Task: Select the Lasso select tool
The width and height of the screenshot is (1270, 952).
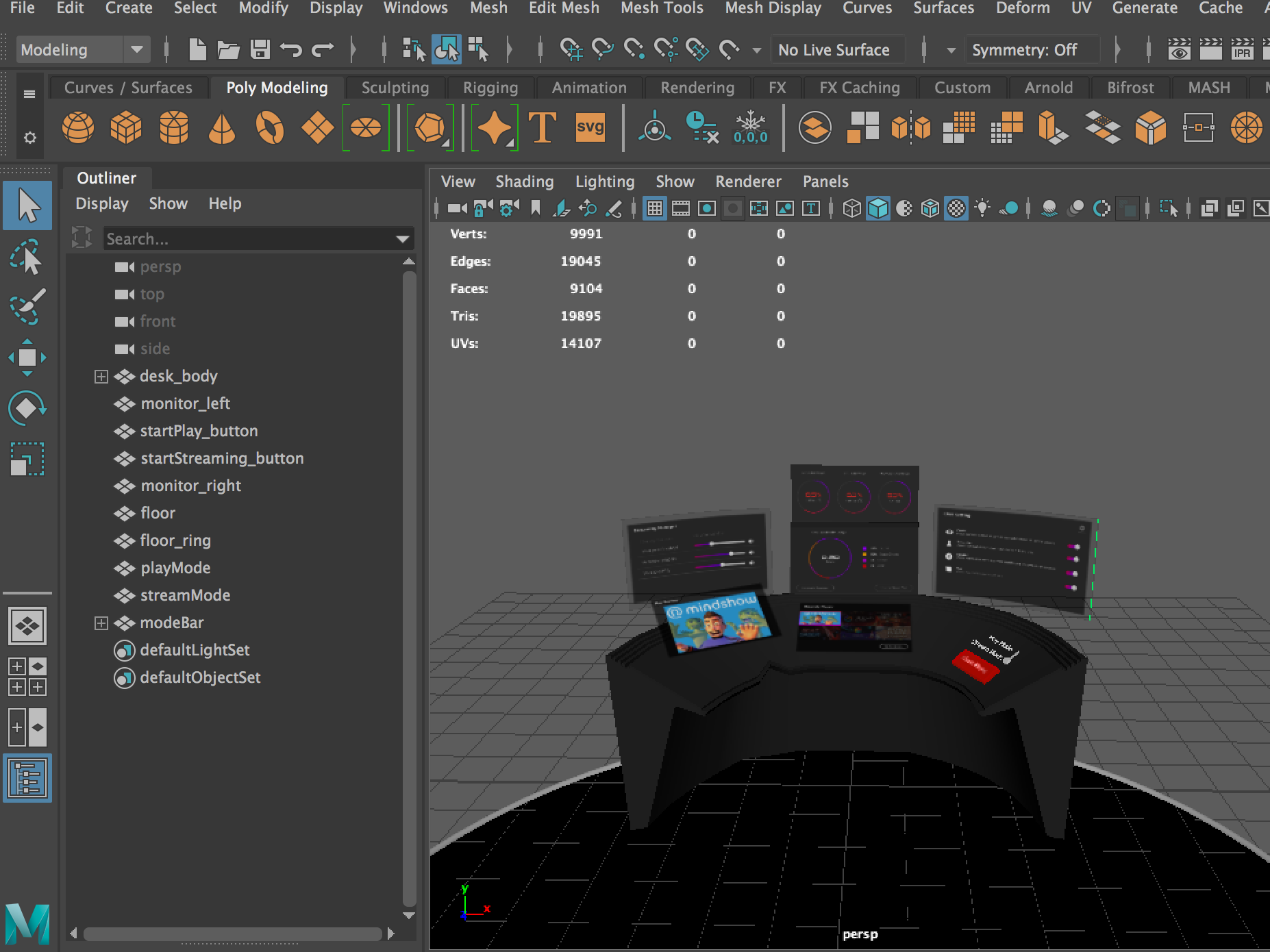Action: click(x=27, y=257)
